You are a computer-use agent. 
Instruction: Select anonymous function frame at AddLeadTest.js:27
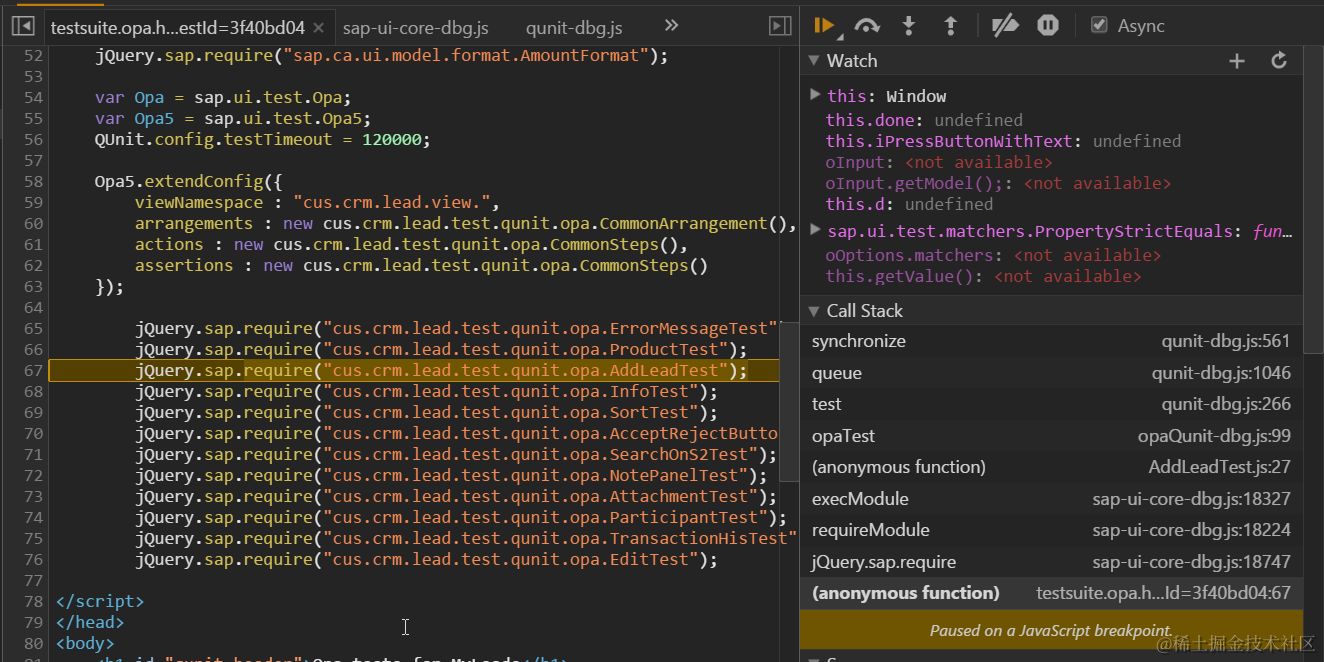[x=1052, y=467]
